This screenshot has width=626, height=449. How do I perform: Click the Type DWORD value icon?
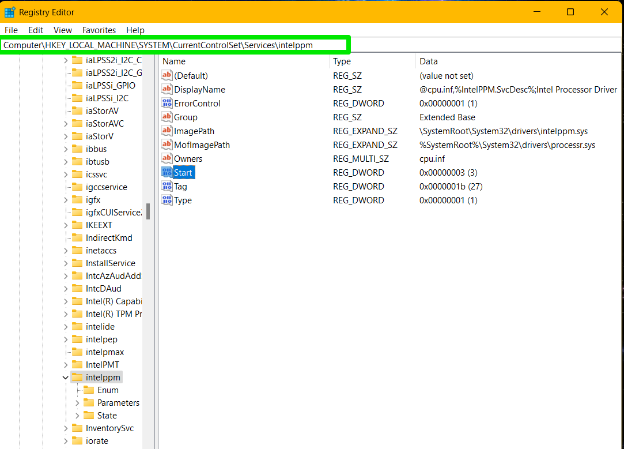click(167, 200)
